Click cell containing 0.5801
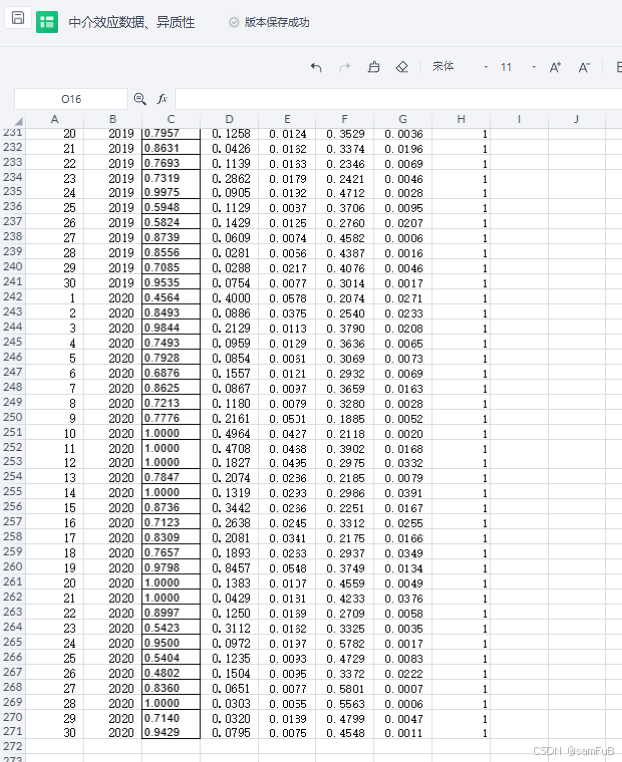Screen dimensions: 622x762 pyautogui.click(x=345, y=688)
